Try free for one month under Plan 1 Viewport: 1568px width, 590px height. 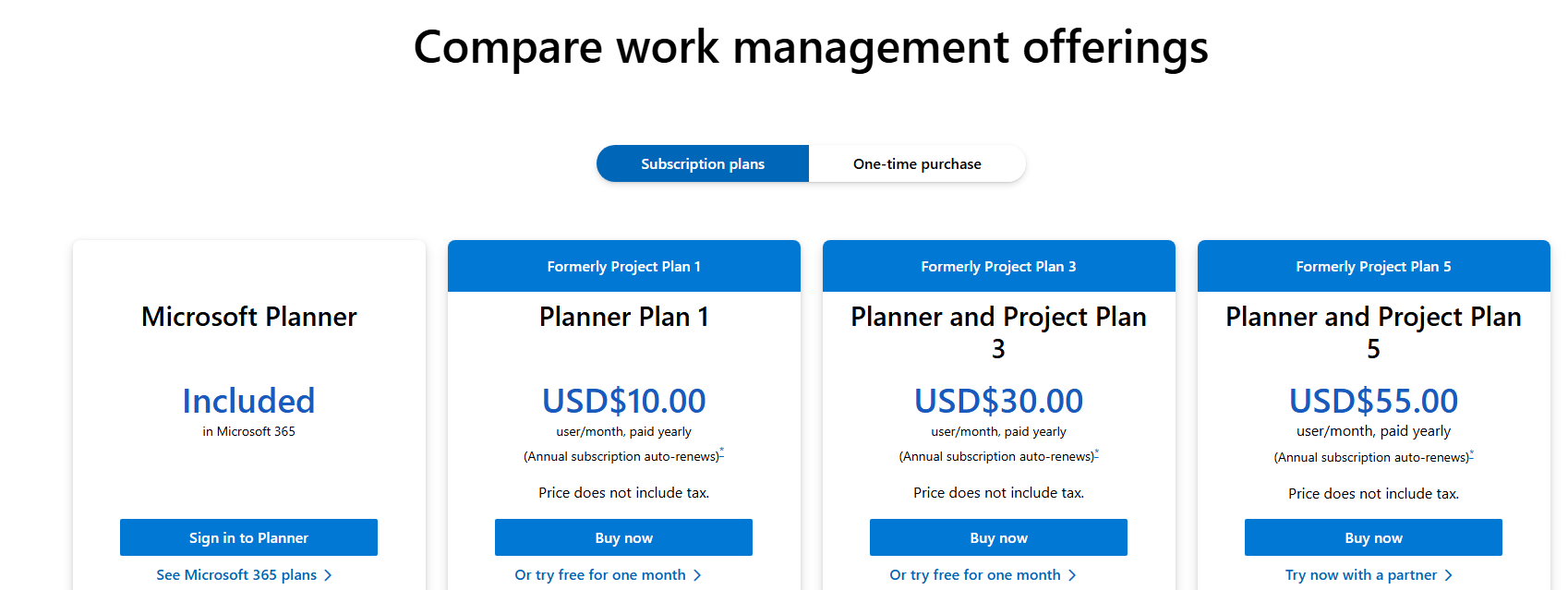click(600, 574)
